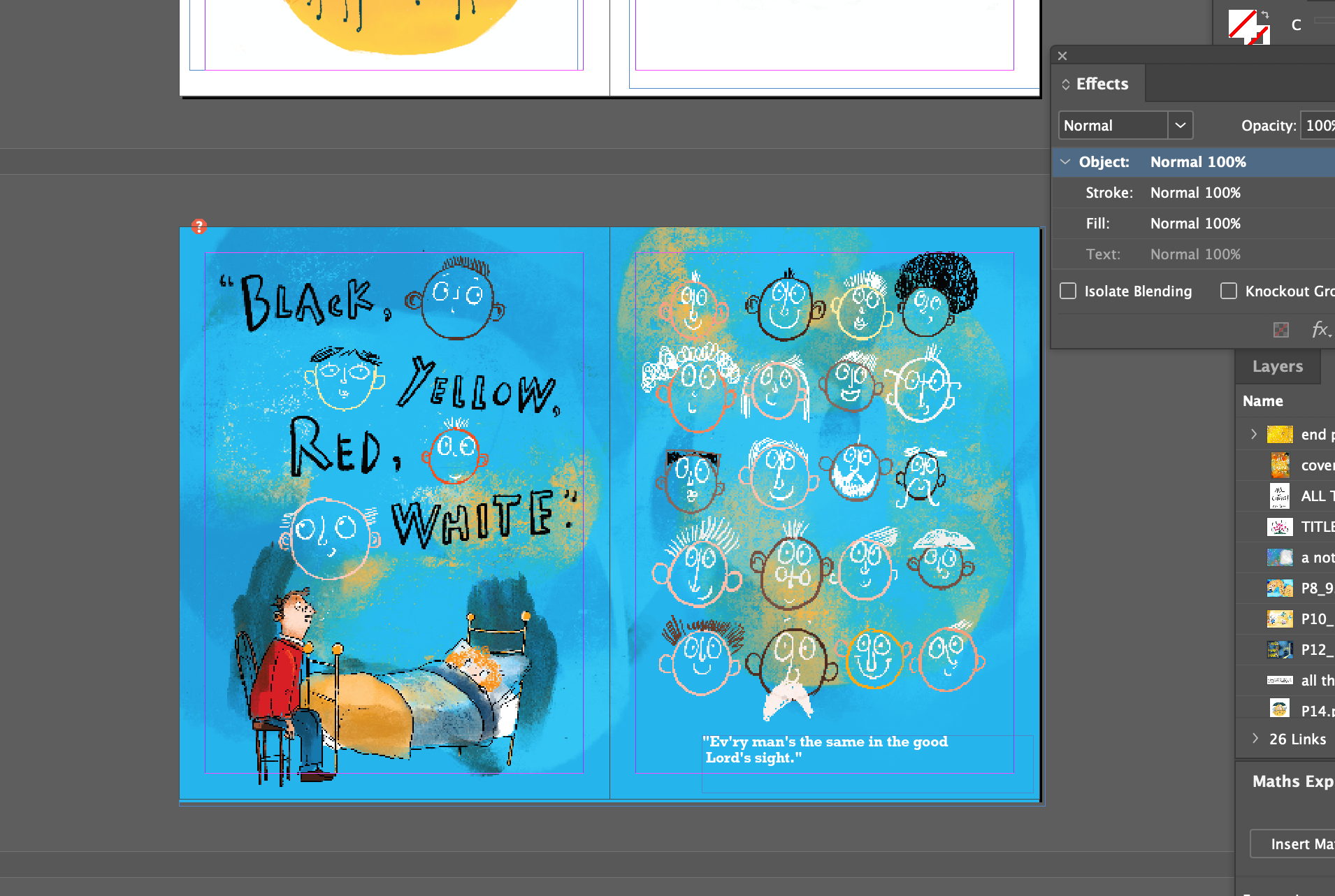Open the Maths Expressions panel tab

(x=1293, y=781)
